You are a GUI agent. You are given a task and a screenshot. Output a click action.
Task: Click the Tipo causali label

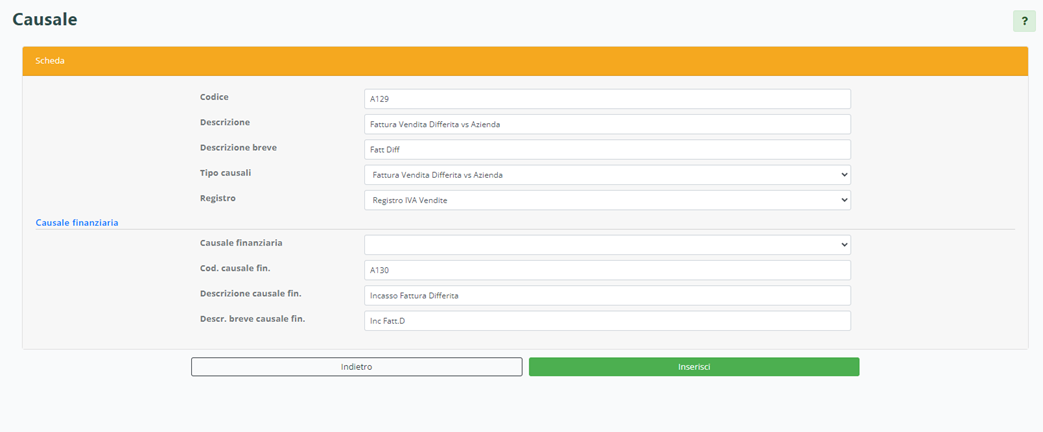coord(225,173)
